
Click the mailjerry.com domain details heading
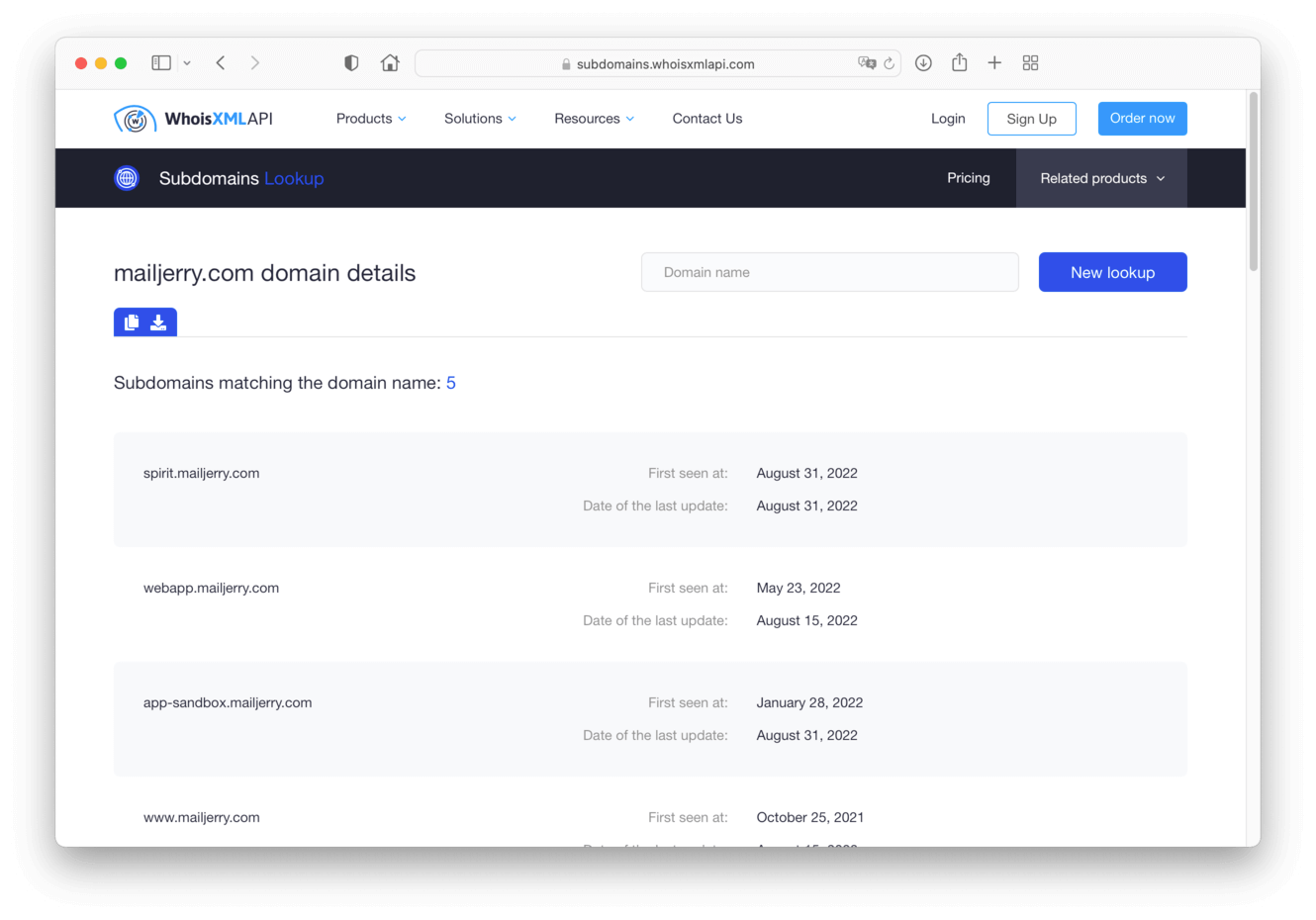click(265, 273)
